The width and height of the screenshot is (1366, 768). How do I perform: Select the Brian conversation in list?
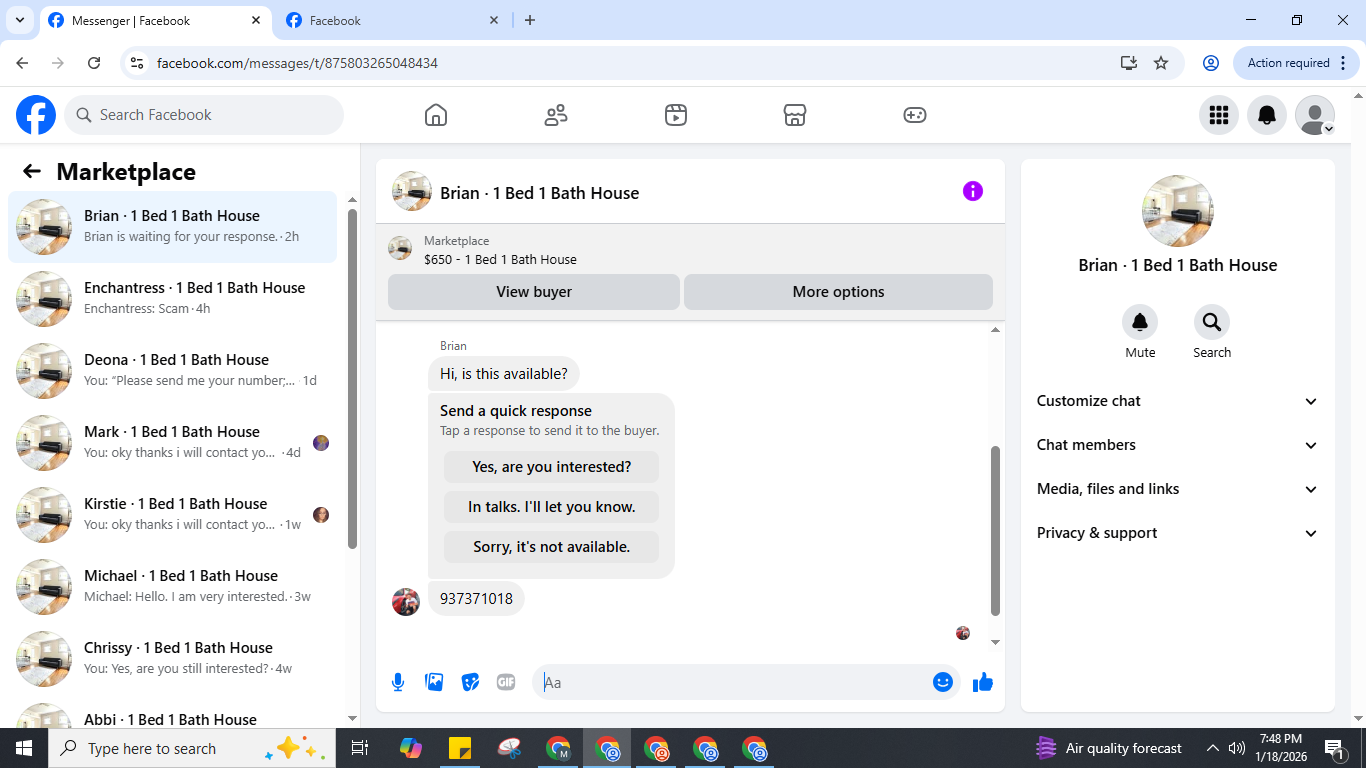click(173, 227)
